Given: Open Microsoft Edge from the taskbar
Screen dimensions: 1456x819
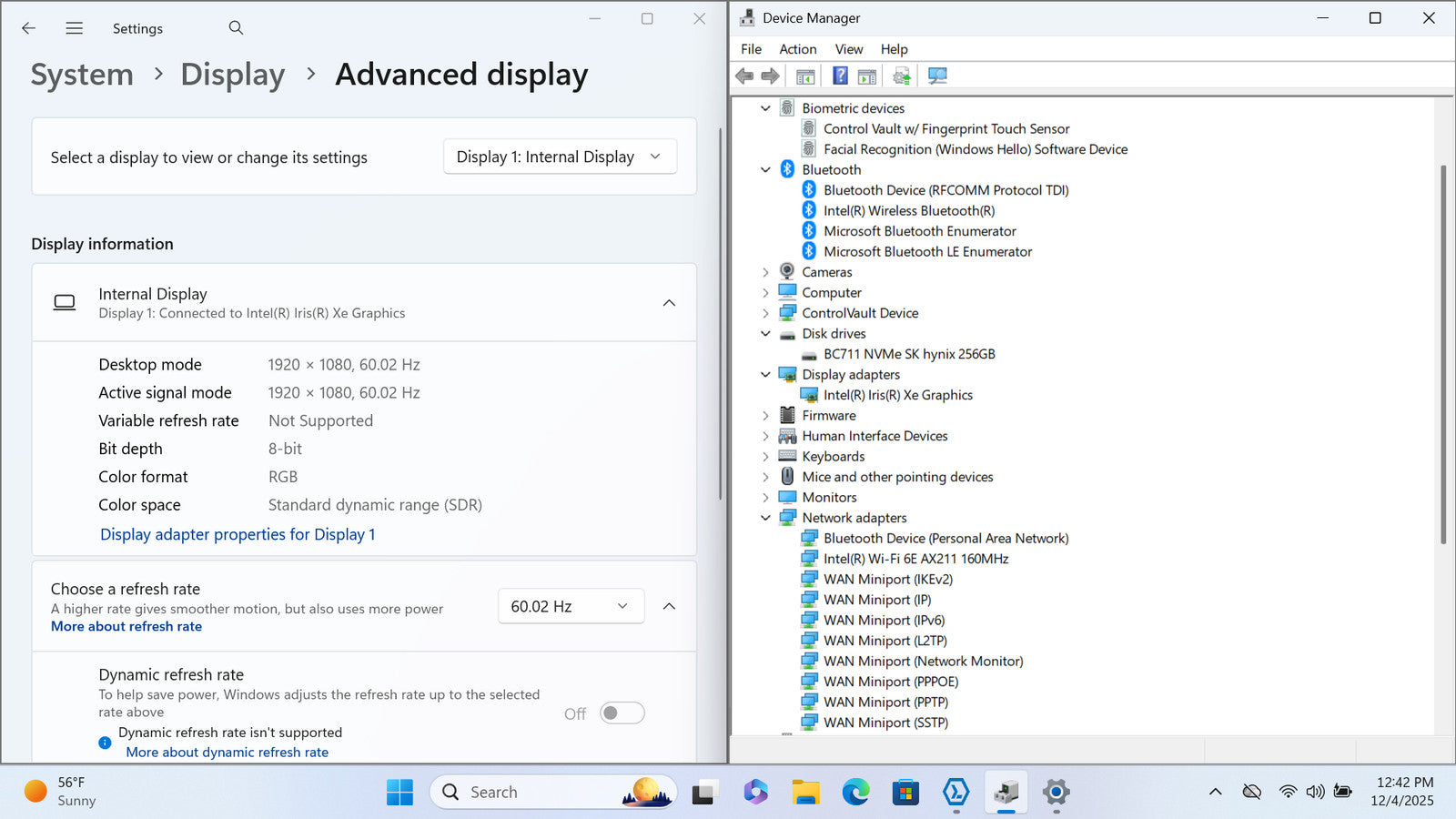Looking at the screenshot, I should [x=855, y=793].
